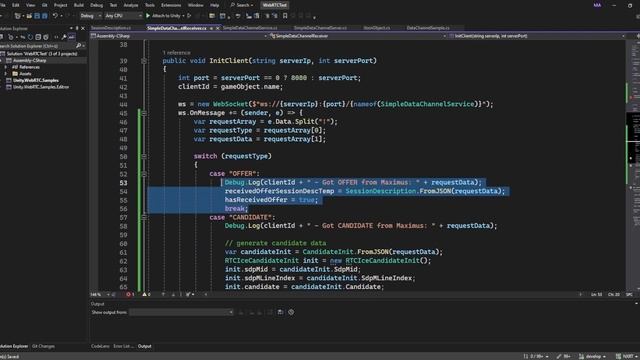Click the repository name status item at far right
Viewport: 640px width, 360px height.
pos(627,356)
